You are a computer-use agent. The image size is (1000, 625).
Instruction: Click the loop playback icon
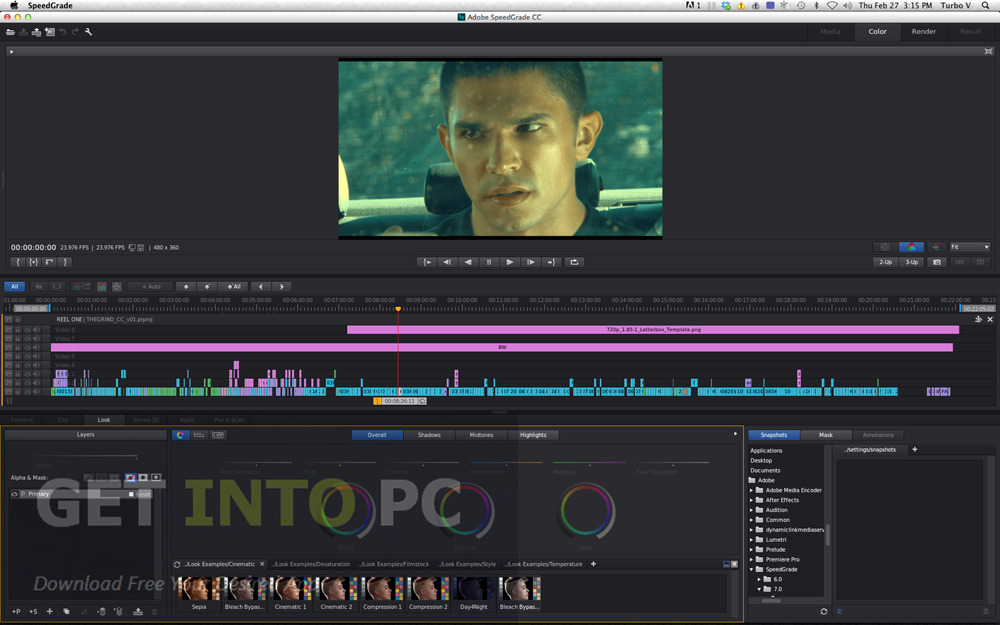[573, 262]
